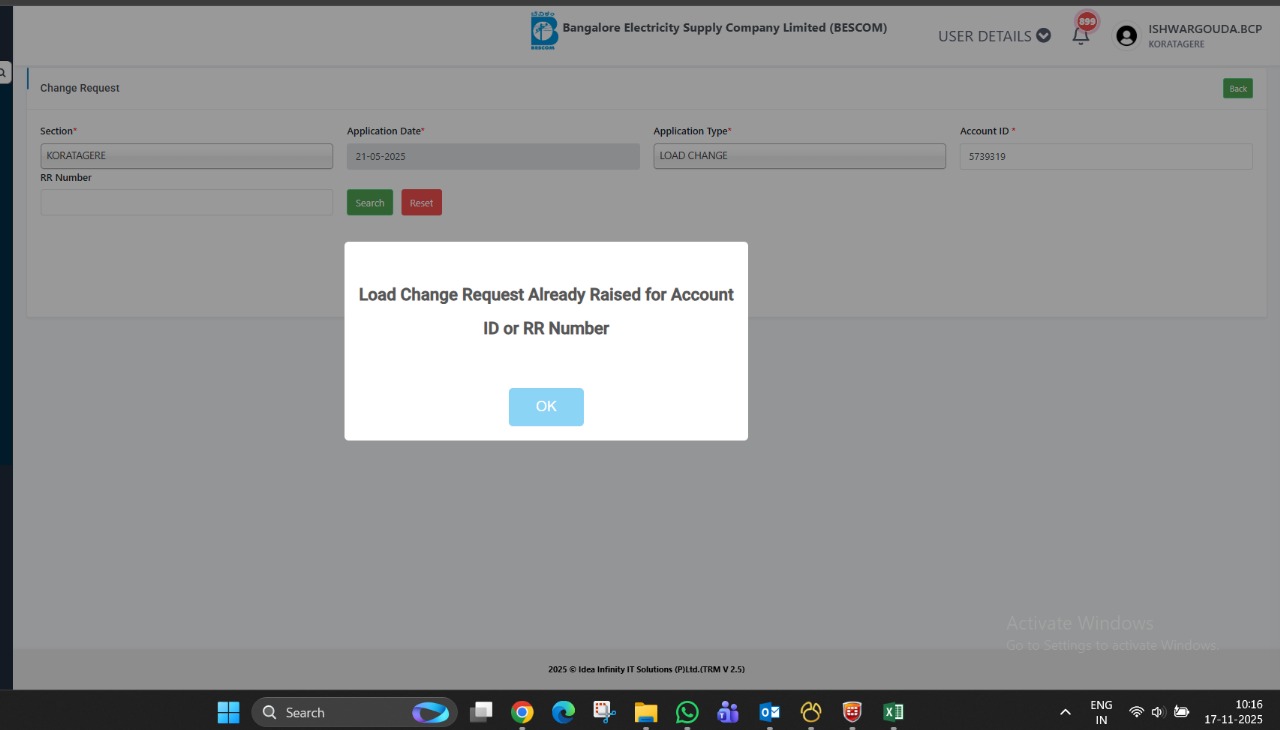Open Outlook from the taskbar
Screen dimensions: 1280x730
coord(769,712)
